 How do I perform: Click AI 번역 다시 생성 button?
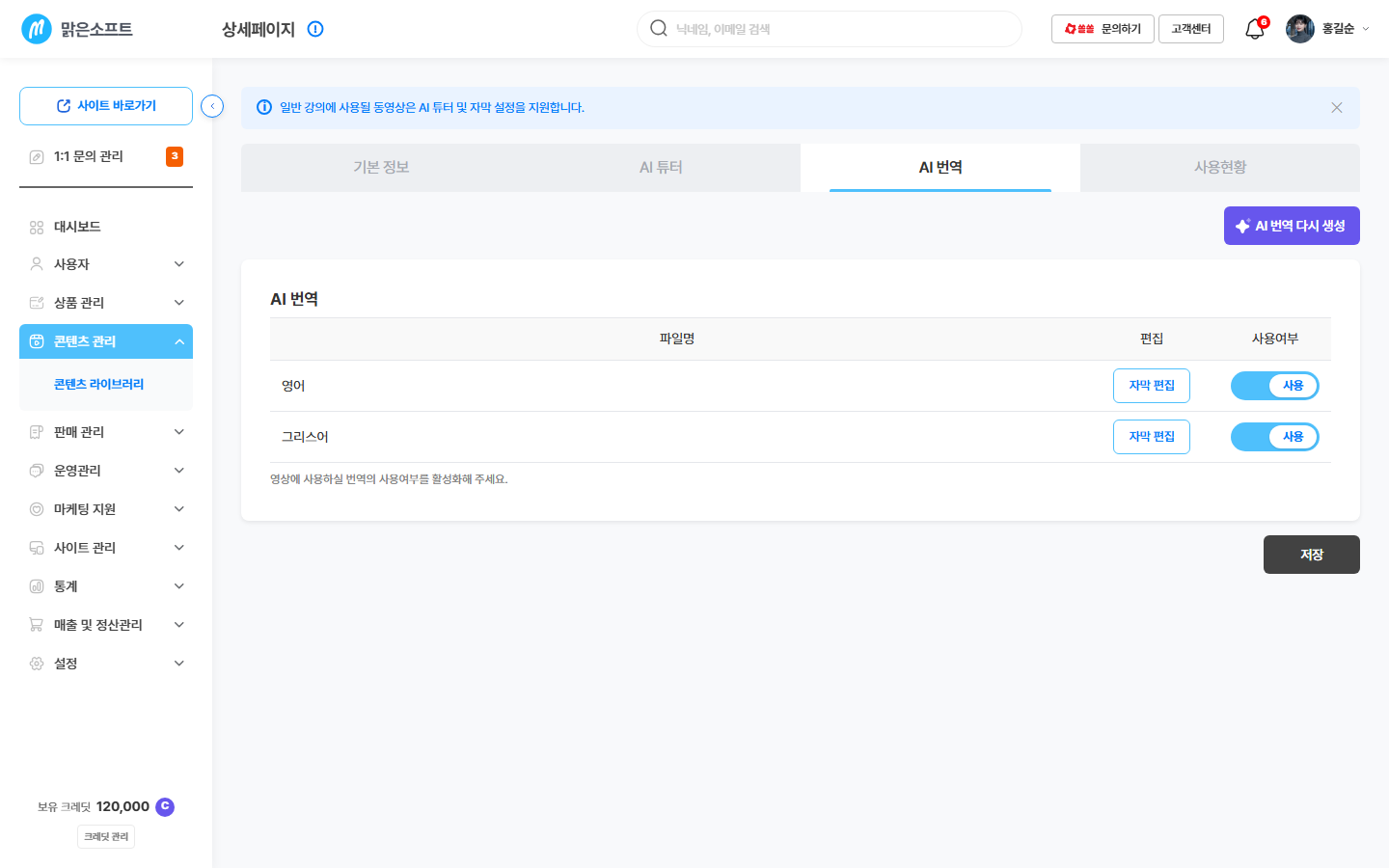(x=1292, y=226)
